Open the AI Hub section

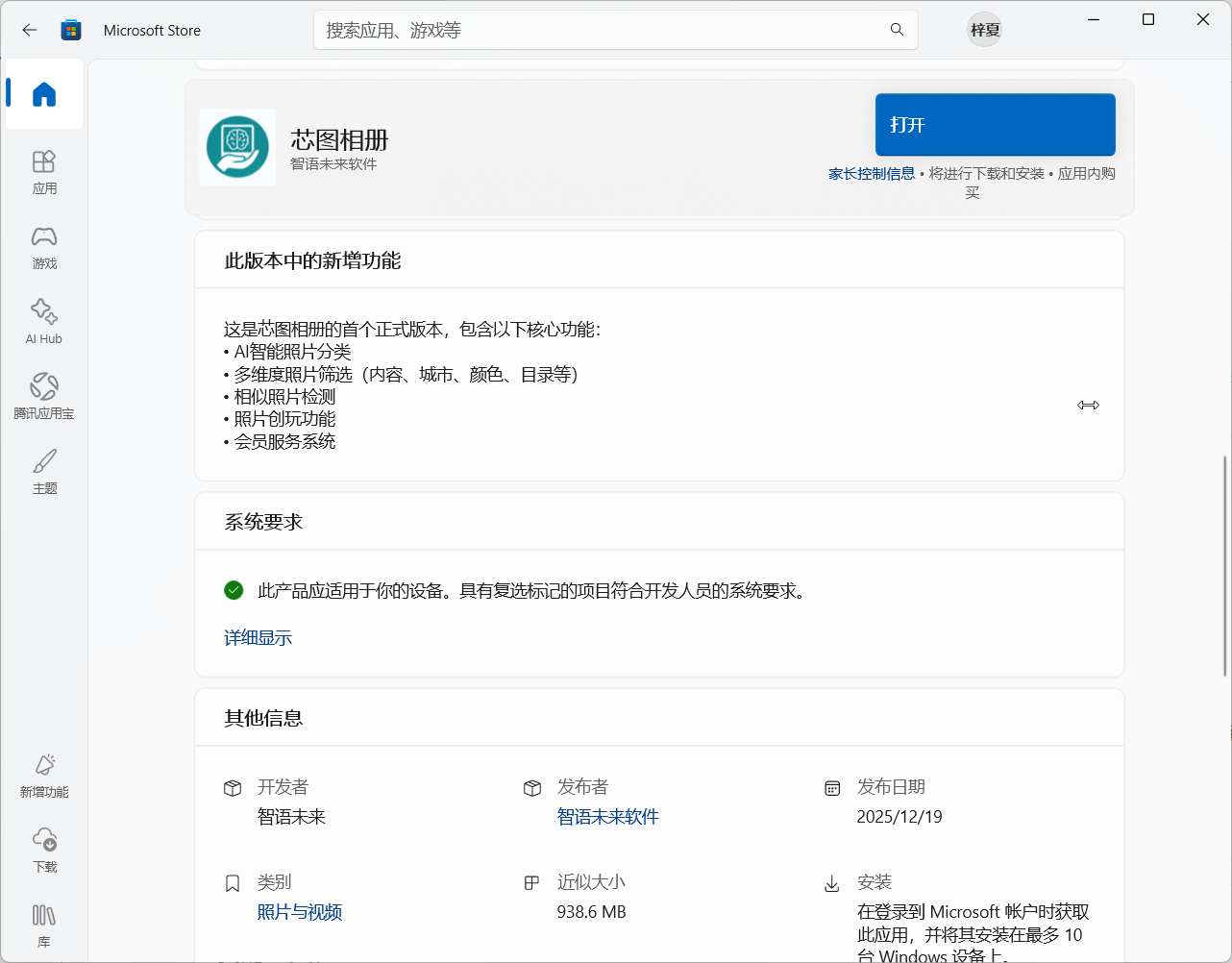coord(43,320)
